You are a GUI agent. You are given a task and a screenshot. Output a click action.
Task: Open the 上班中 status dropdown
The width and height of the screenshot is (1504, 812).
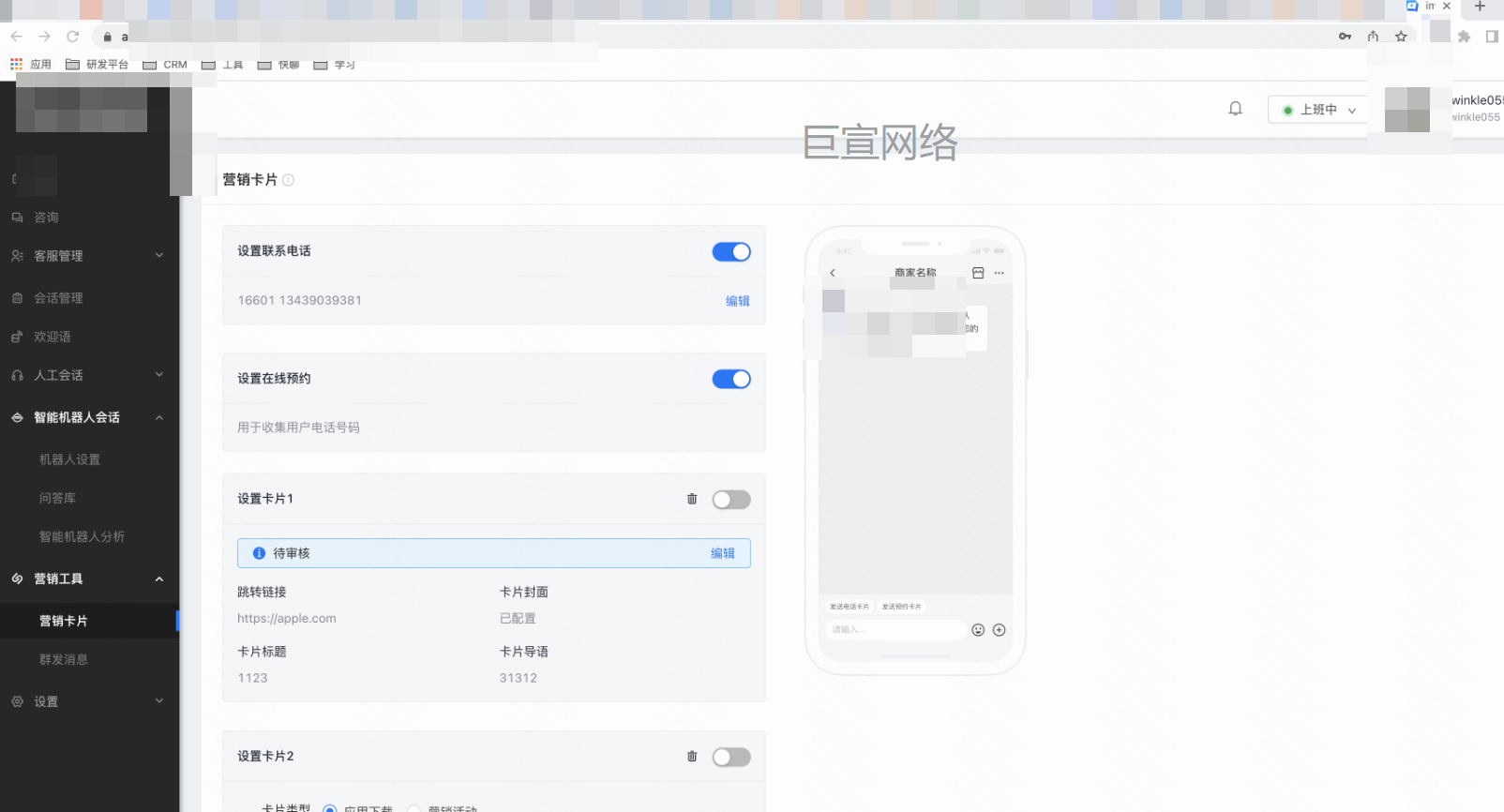[1318, 110]
